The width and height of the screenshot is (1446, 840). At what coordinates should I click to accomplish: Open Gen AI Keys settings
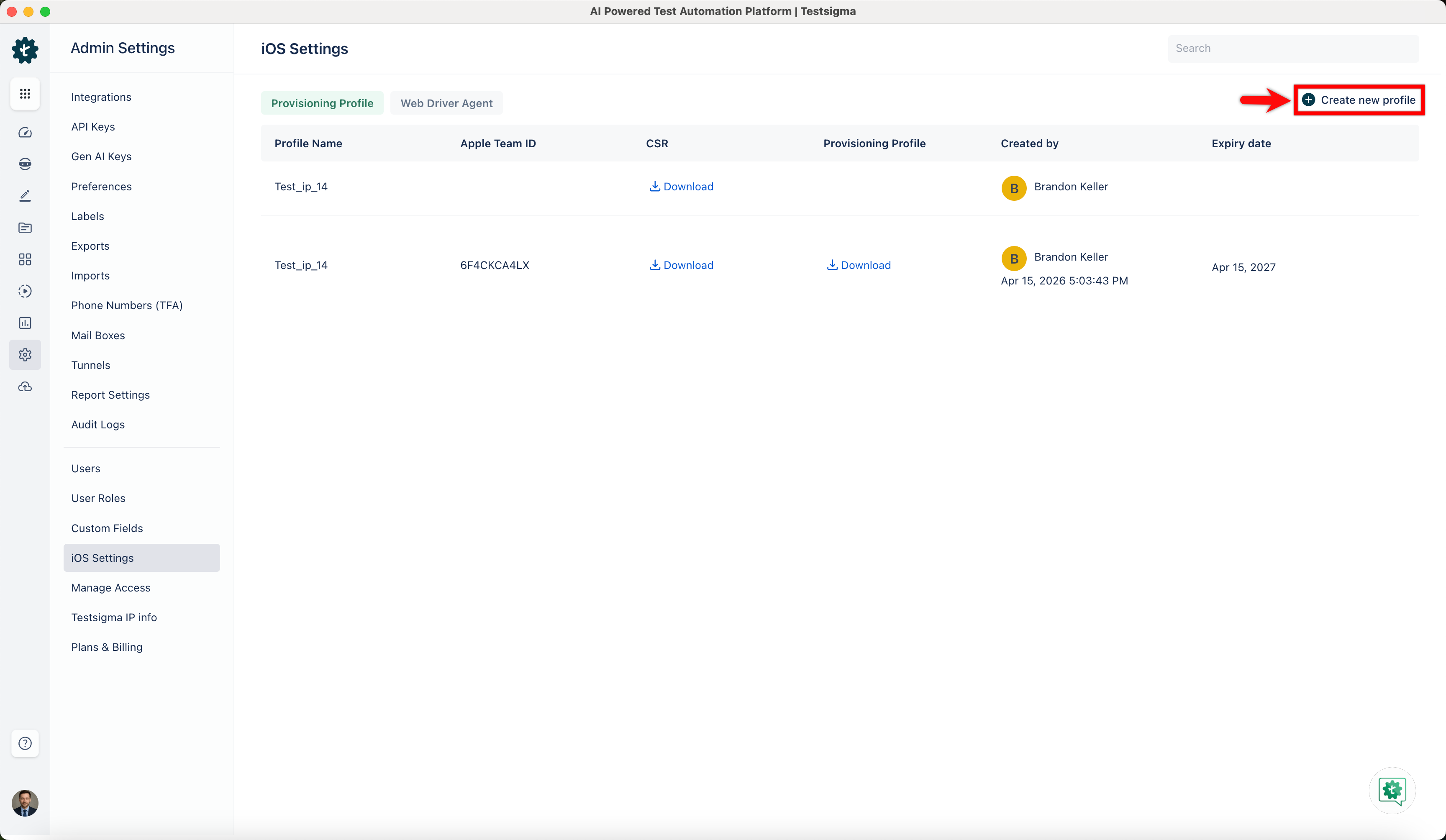[101, 156]
